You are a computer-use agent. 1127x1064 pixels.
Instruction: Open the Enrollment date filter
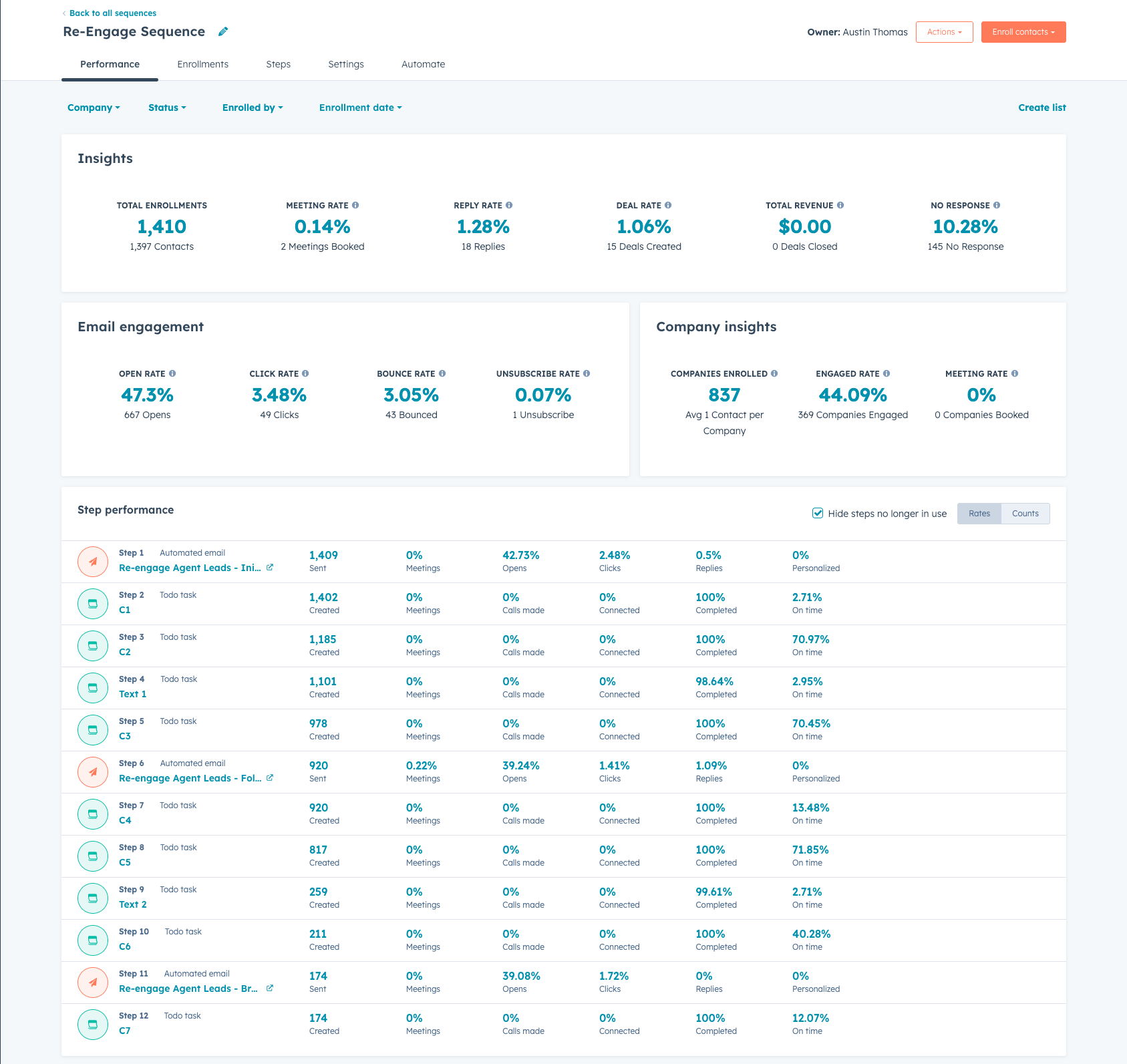[x=361, y=108]
